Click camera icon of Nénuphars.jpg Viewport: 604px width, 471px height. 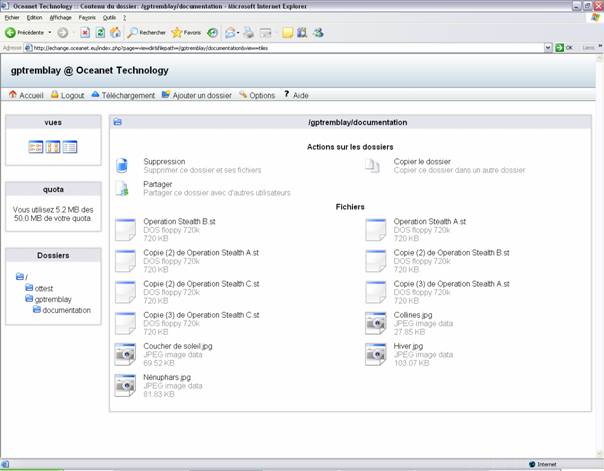pyautogui.click(x=125, y=386)
